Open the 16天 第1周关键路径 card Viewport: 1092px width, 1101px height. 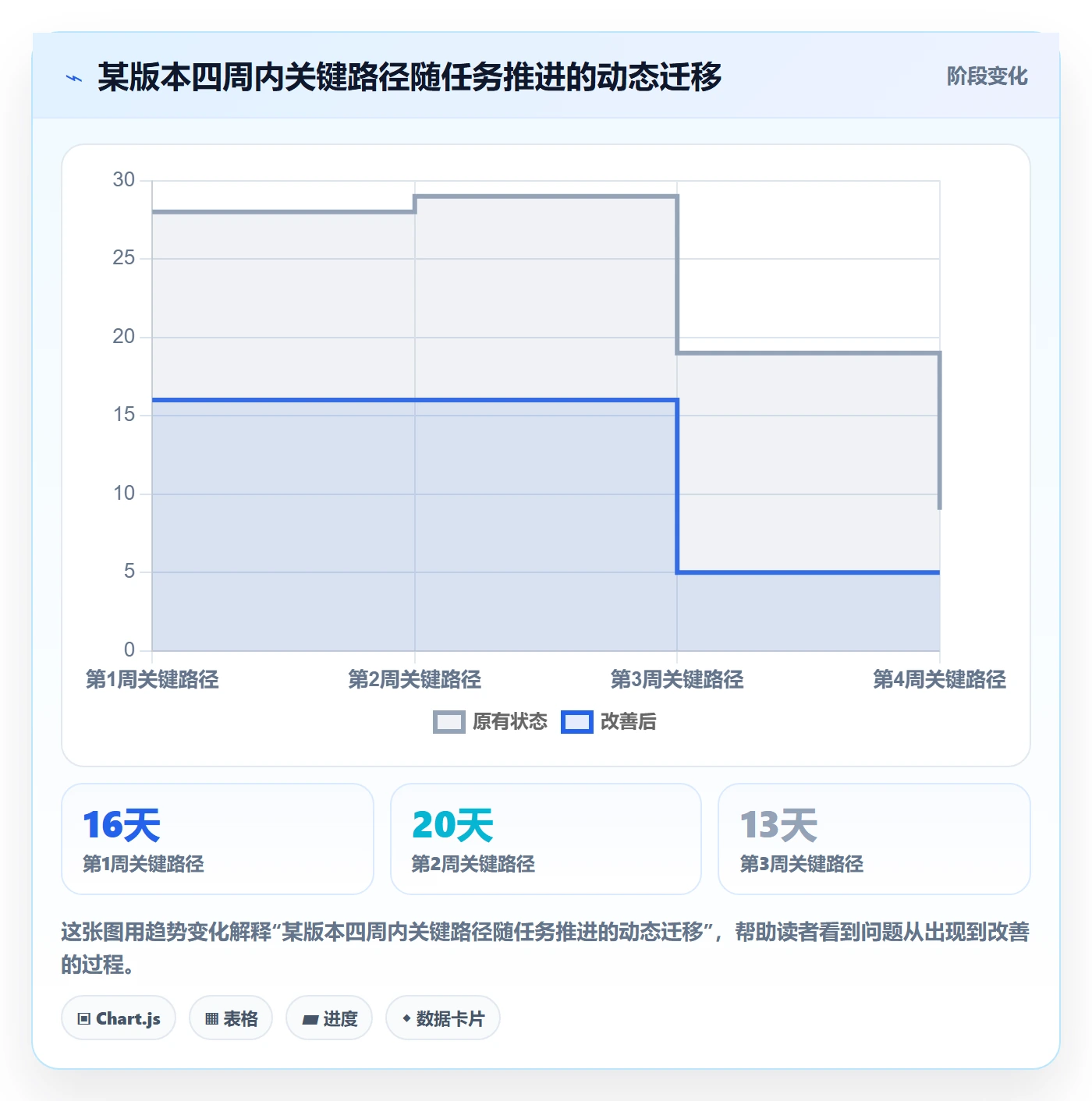point(218,839)
